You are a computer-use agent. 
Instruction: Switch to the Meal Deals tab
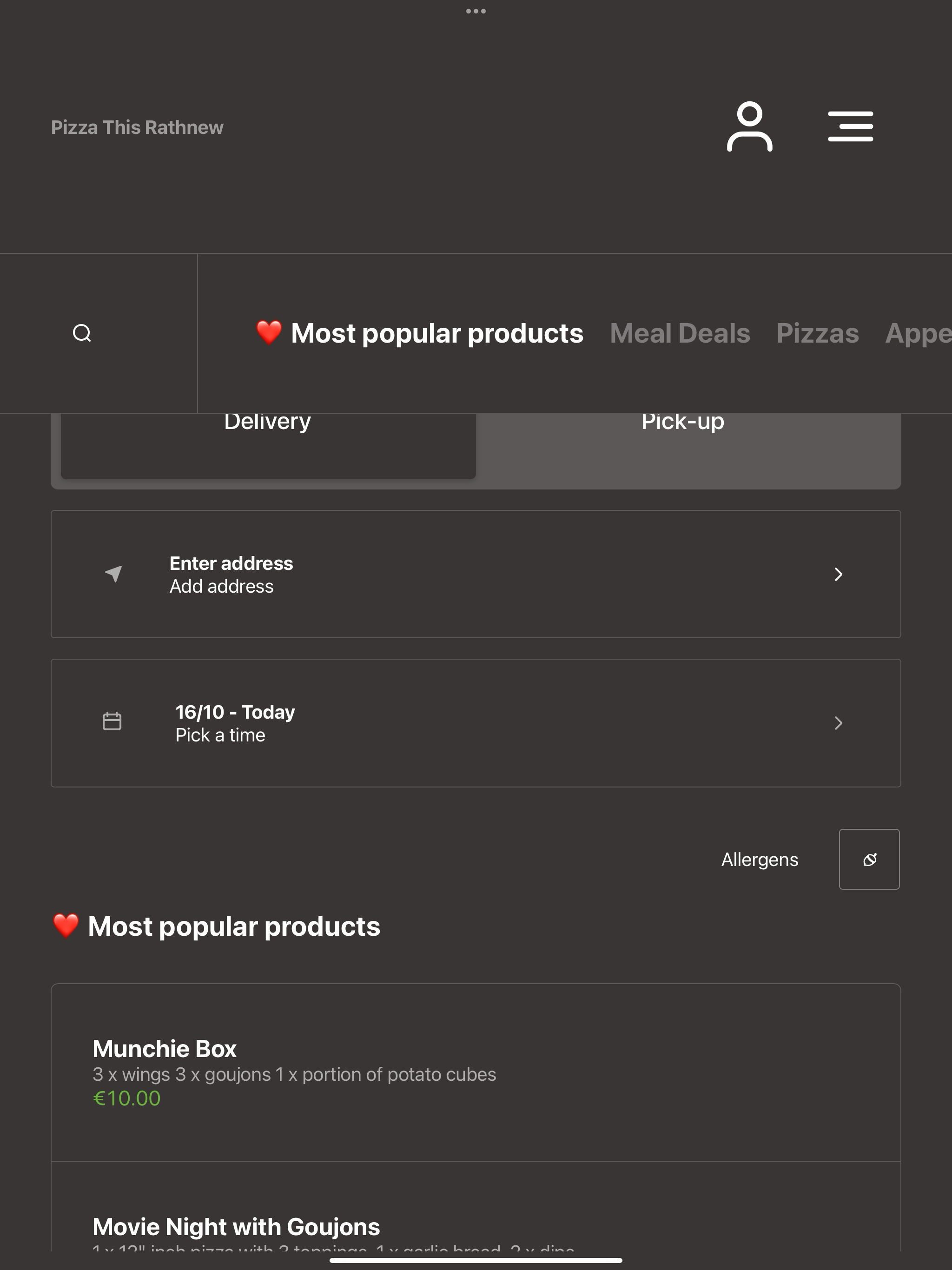680,333
